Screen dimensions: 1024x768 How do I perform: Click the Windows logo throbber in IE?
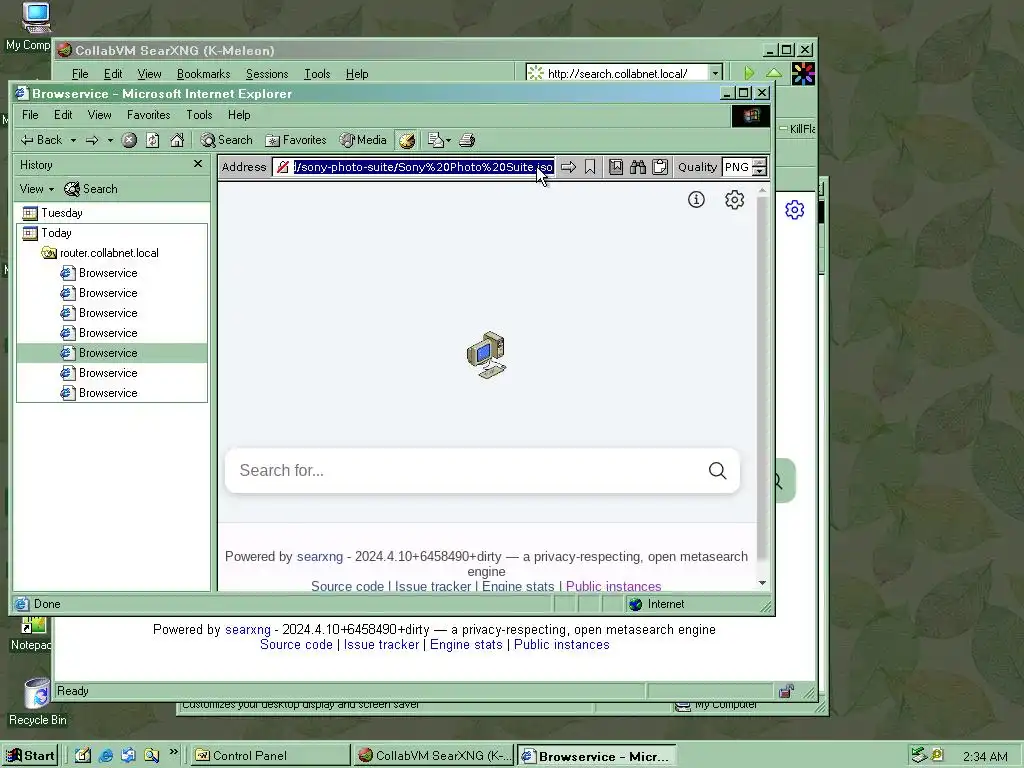tap(751, 116)
